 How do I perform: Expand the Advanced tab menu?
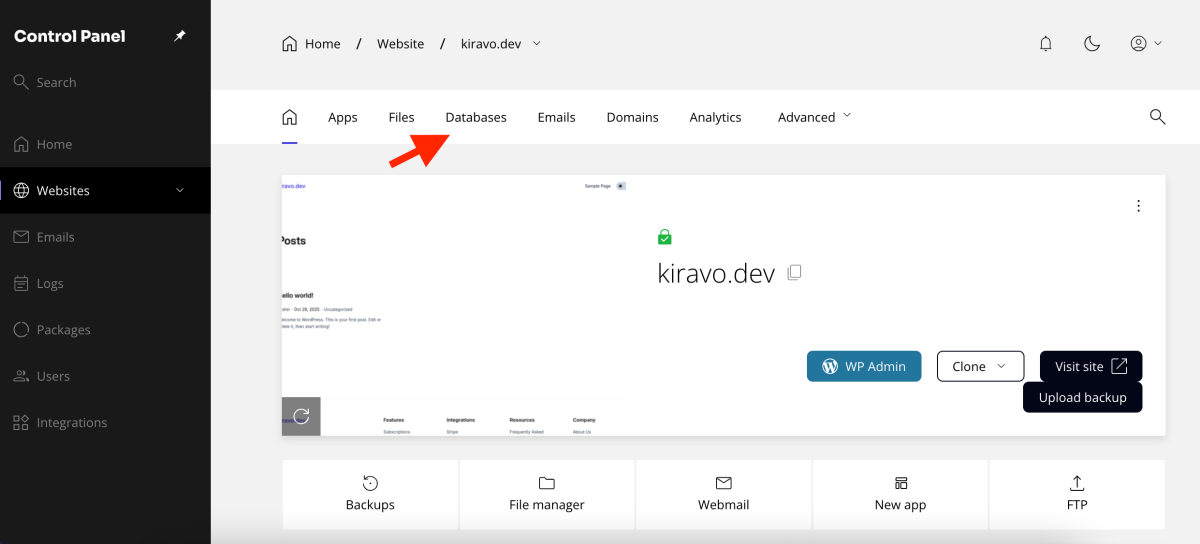814,117
